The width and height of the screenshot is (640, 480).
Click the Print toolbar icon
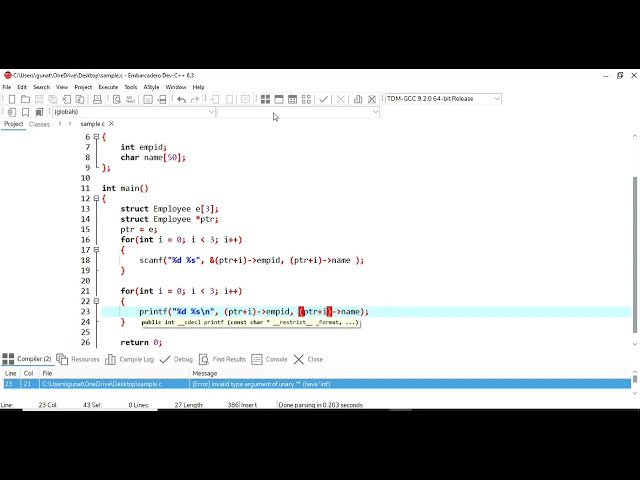coord(97,99)
